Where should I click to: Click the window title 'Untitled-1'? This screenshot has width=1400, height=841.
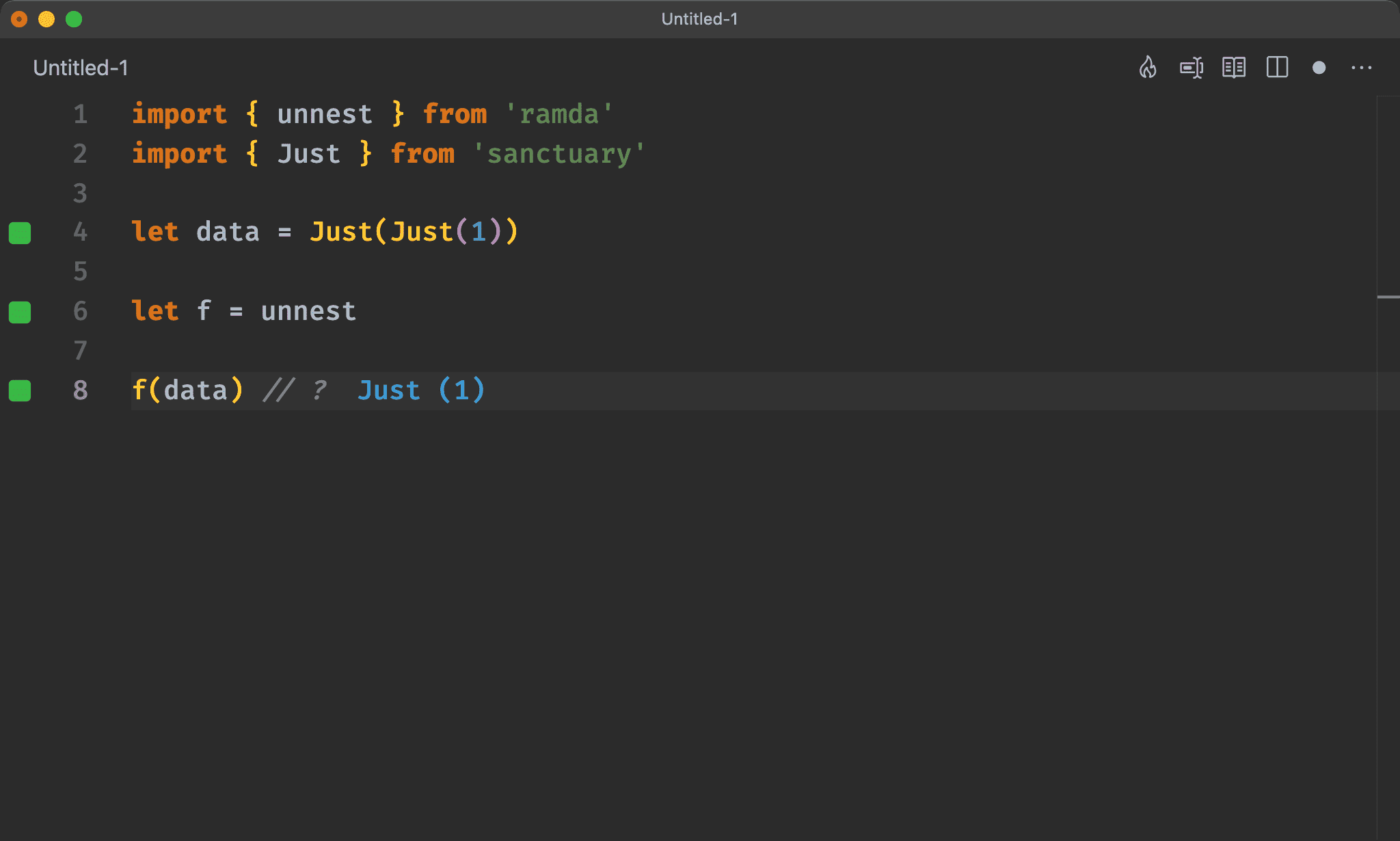(699, 19)
